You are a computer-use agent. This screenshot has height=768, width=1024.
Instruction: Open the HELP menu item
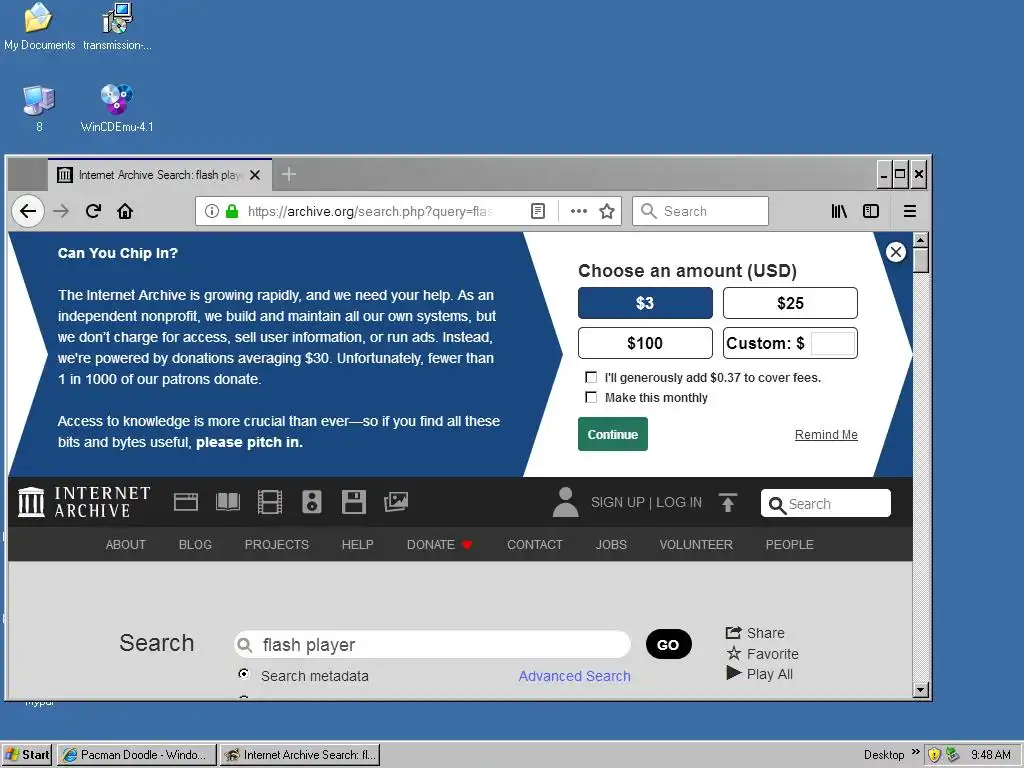[357, 545]
